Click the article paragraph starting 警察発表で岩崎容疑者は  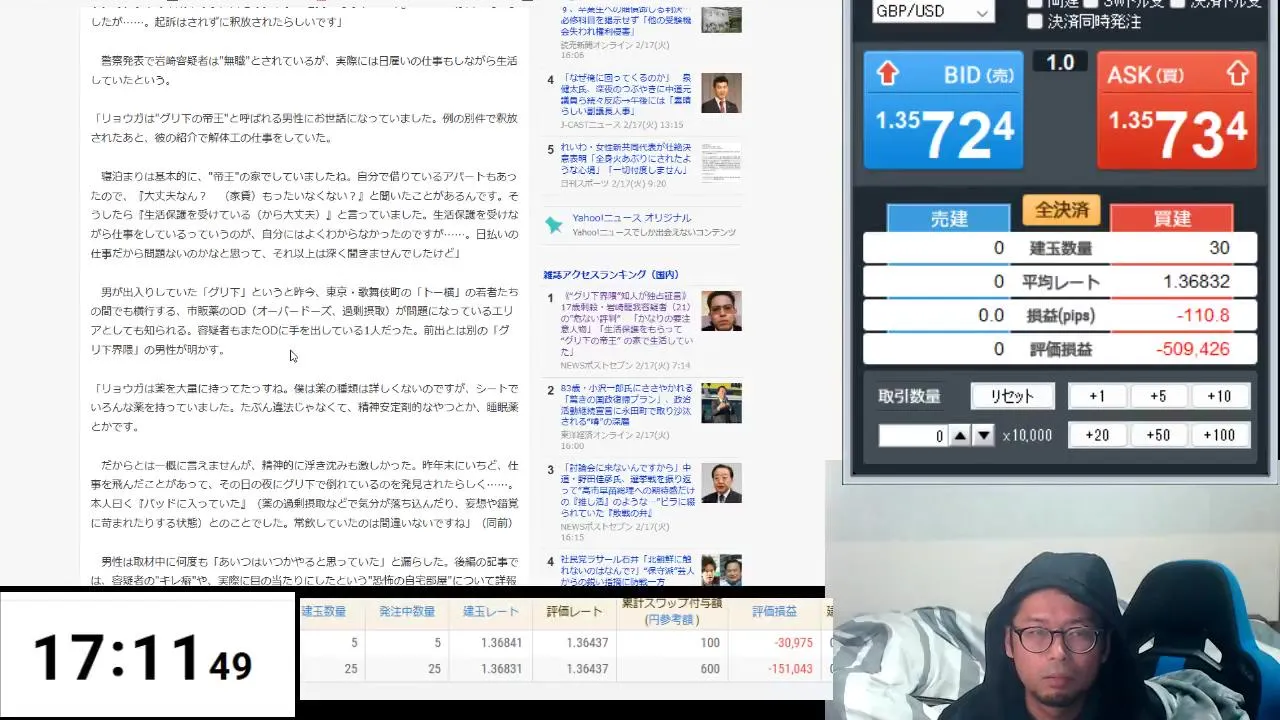304,70
